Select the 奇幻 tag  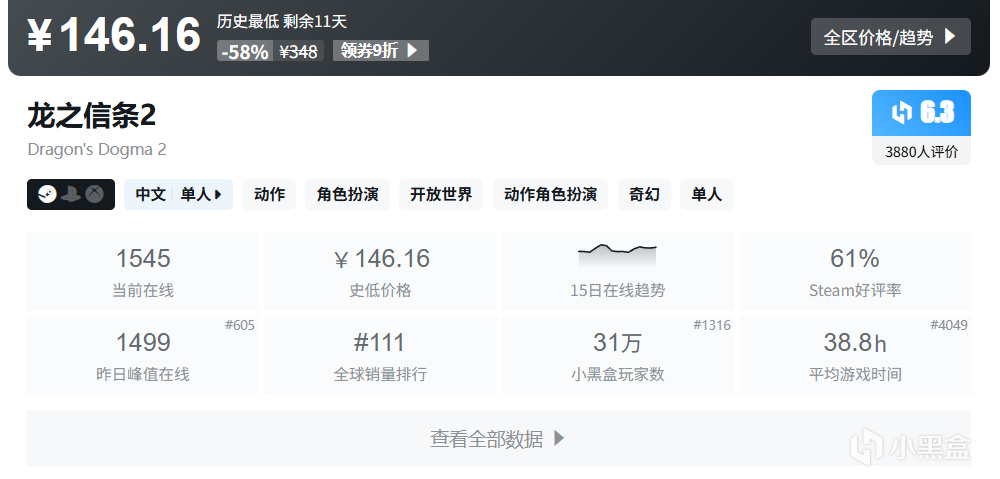[644, 195]
